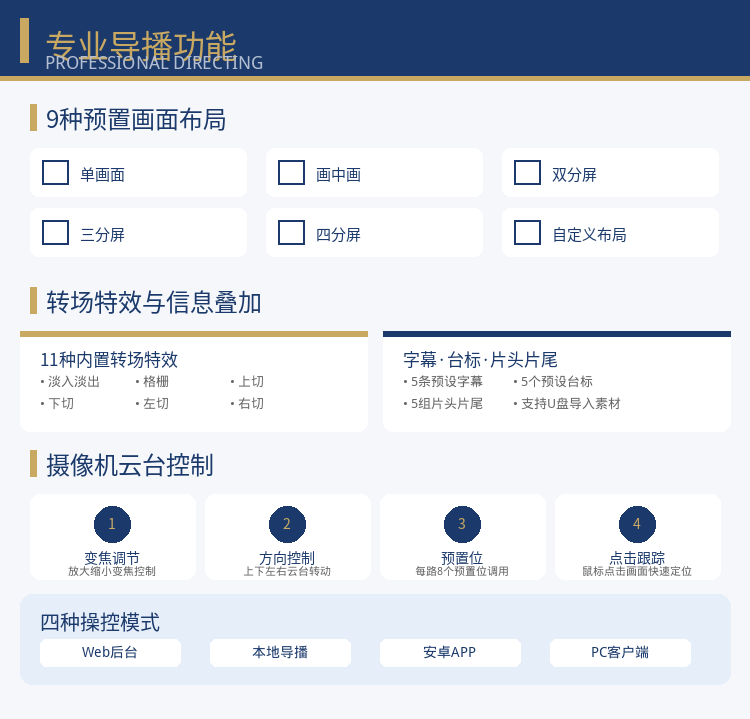Tick the 画中画 layout checkbox
This screenshot has height=719, width=750.
point(291,172)
